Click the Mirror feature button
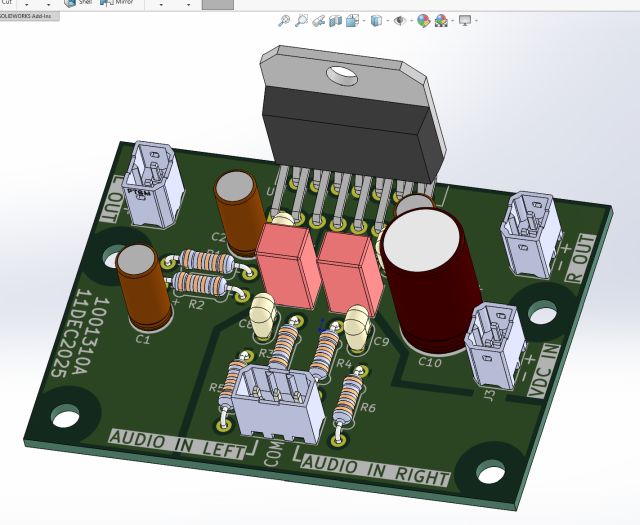 (x=118, y=3)
